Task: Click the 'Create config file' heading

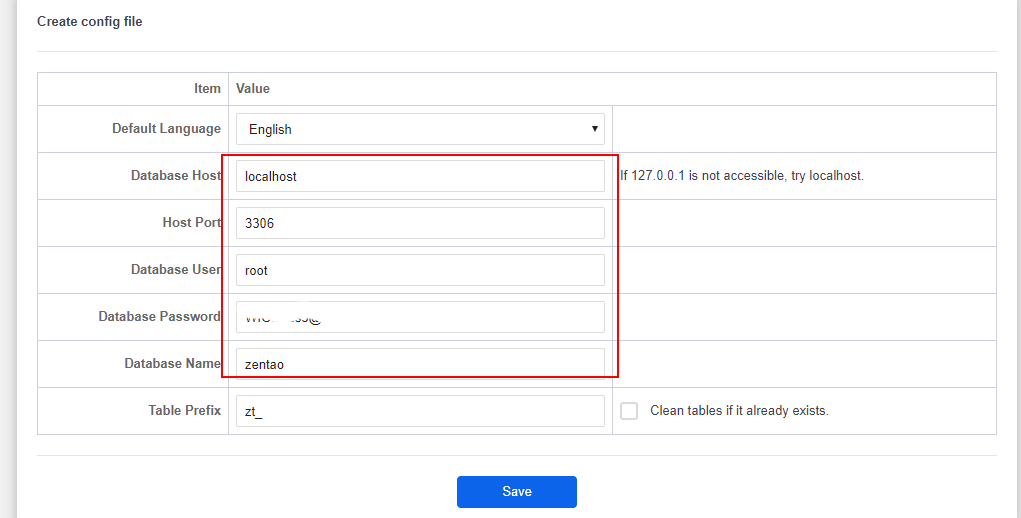Action: pyautogui.click(x=90, y=21)
